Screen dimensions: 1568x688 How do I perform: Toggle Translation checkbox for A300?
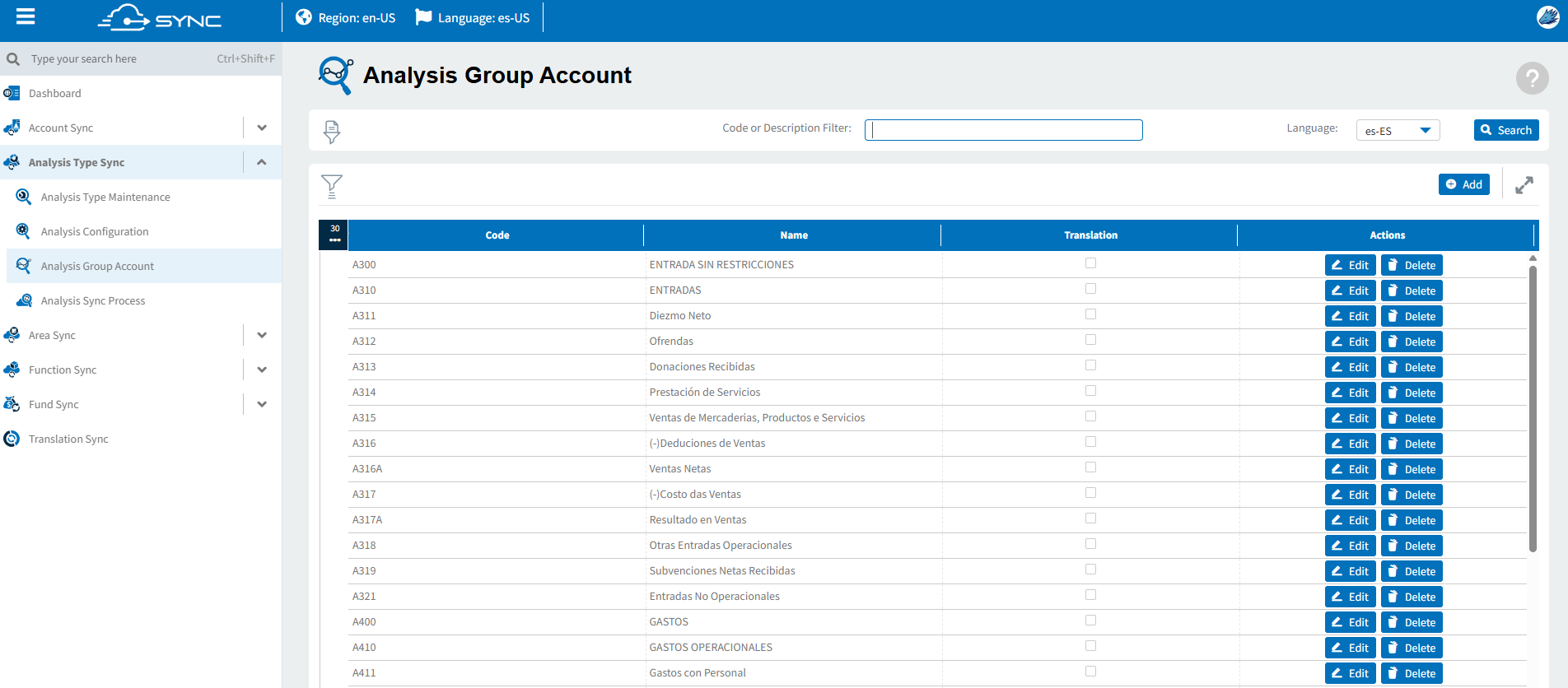pyautogui.click(x=1090, y=263)
